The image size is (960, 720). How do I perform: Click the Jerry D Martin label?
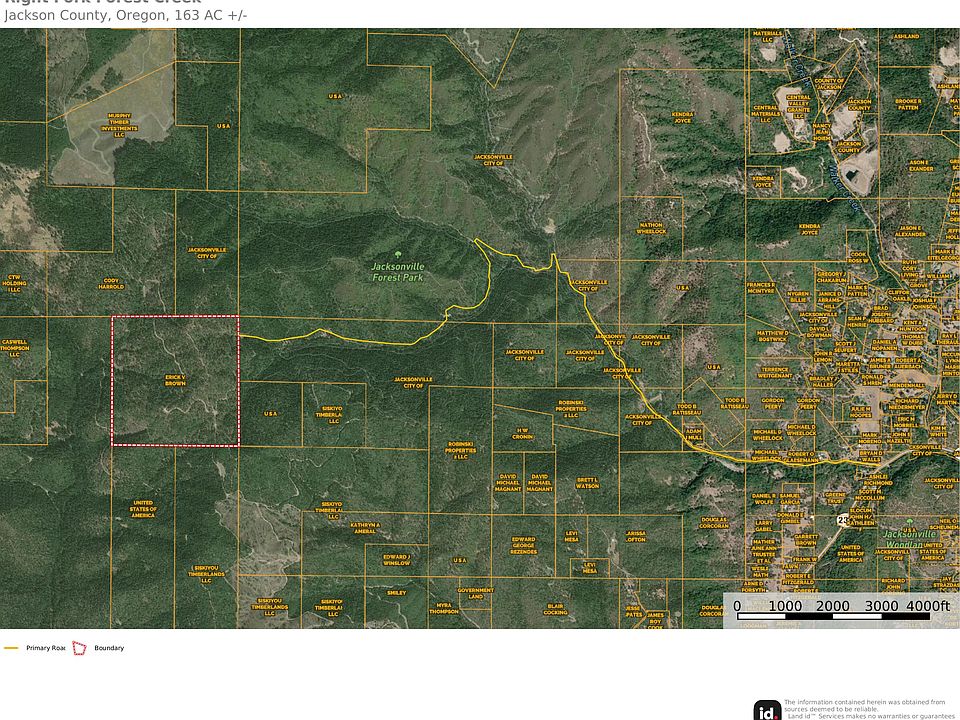[947, 399]
